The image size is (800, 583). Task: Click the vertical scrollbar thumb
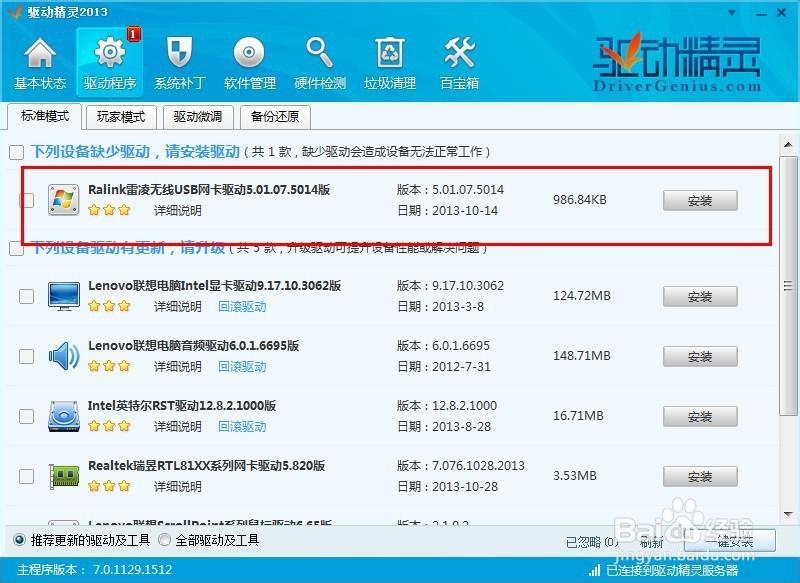click(x=788, y=286)
